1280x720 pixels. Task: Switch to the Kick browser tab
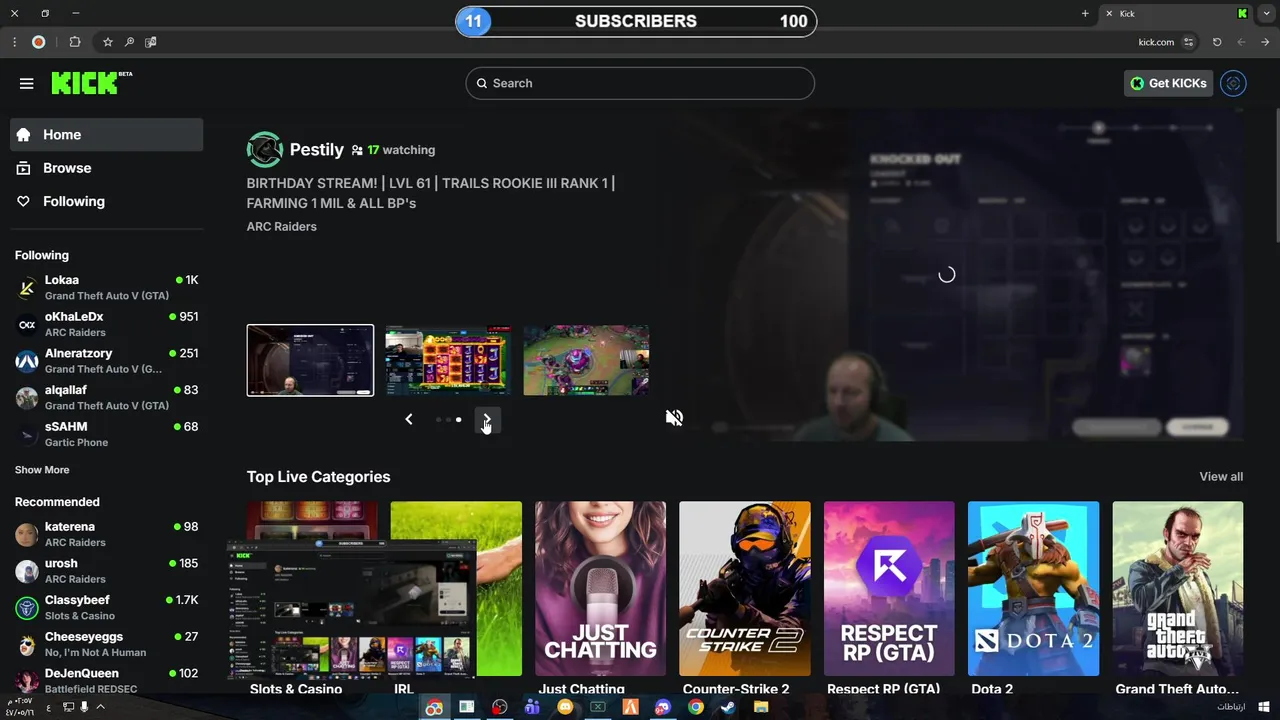pos(1176,13)
